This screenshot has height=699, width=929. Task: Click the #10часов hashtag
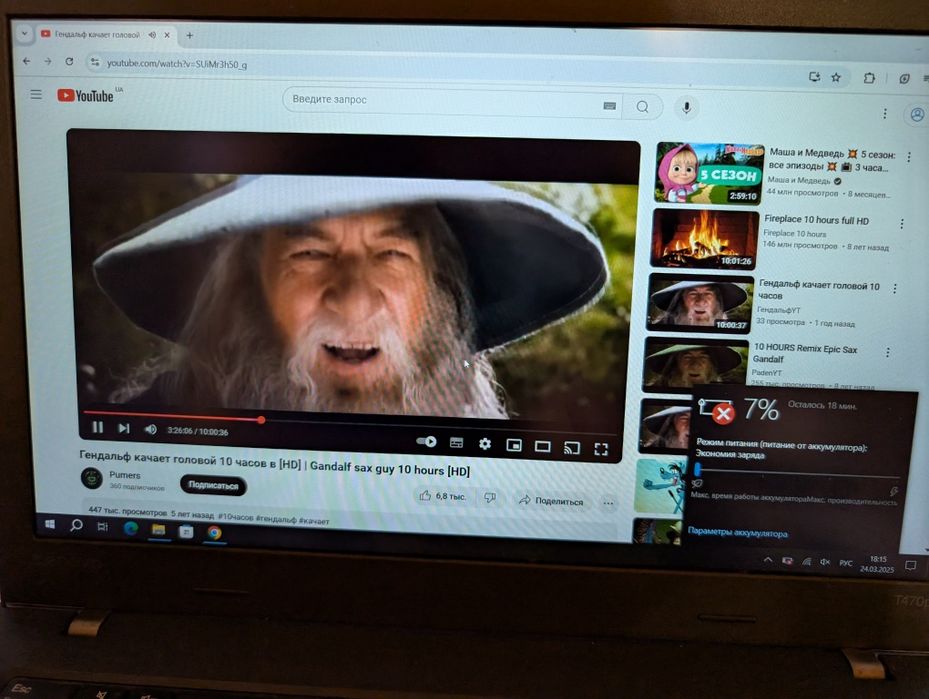[x=235, y=517]
